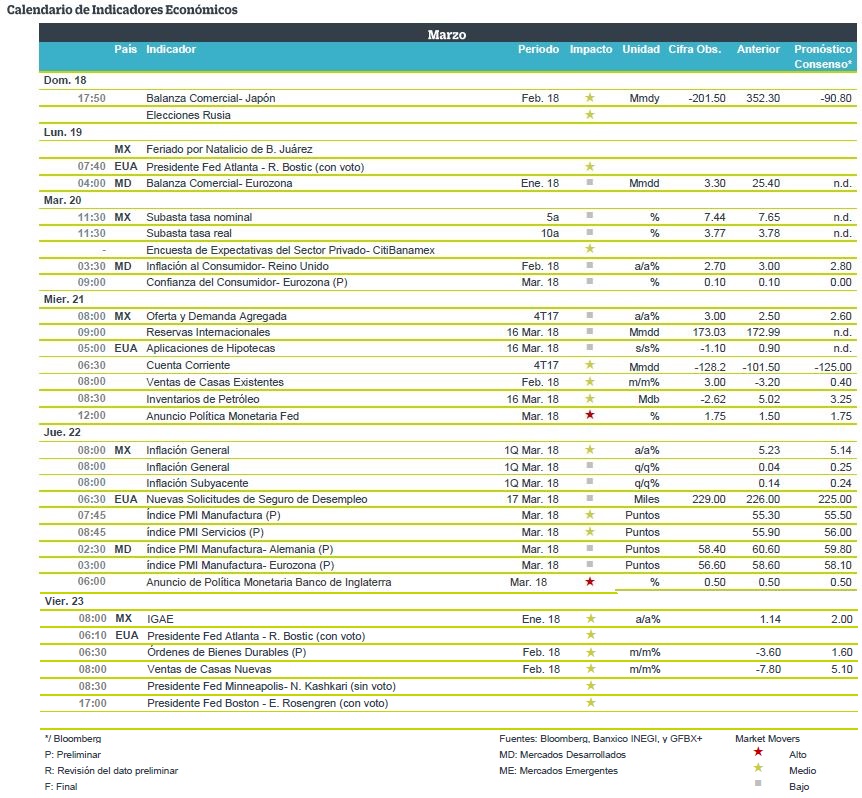
Task: Click the gray Bajo square in the legend
Action: 758,783
